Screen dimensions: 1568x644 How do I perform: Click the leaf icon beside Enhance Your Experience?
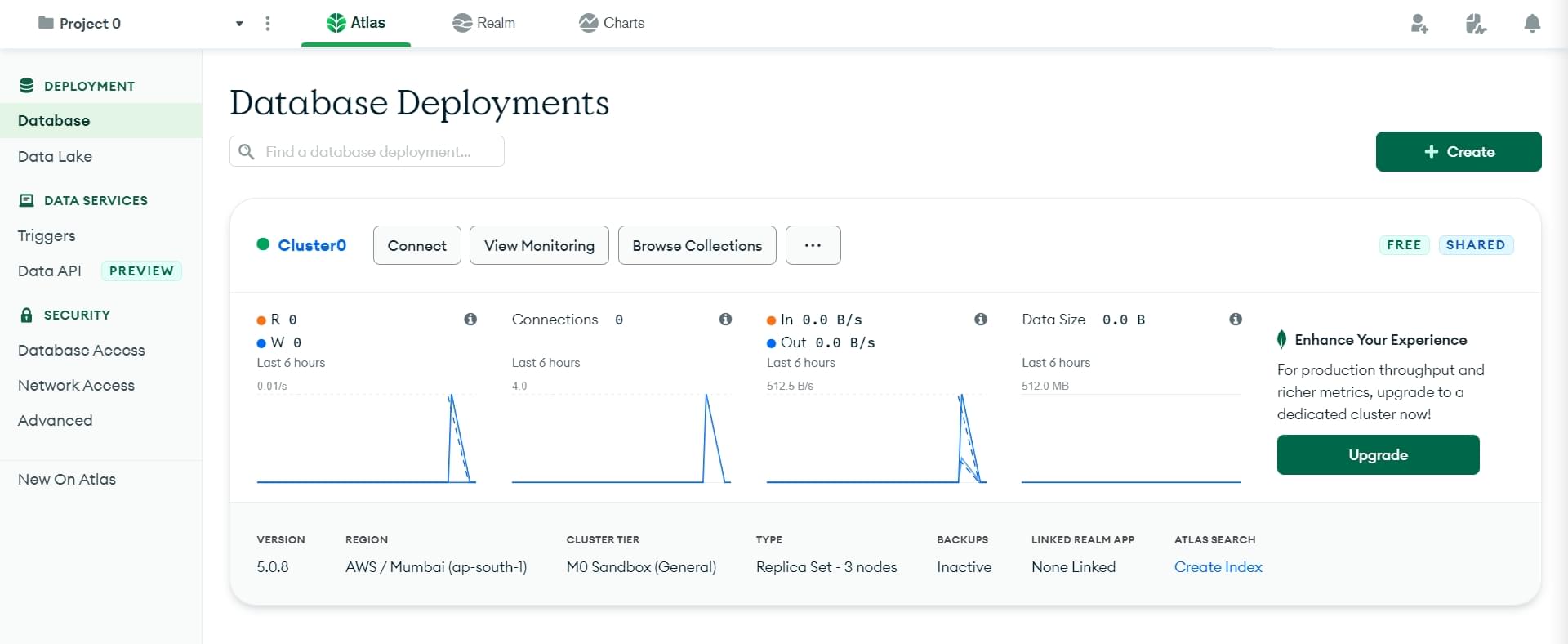pos(1282,339)
